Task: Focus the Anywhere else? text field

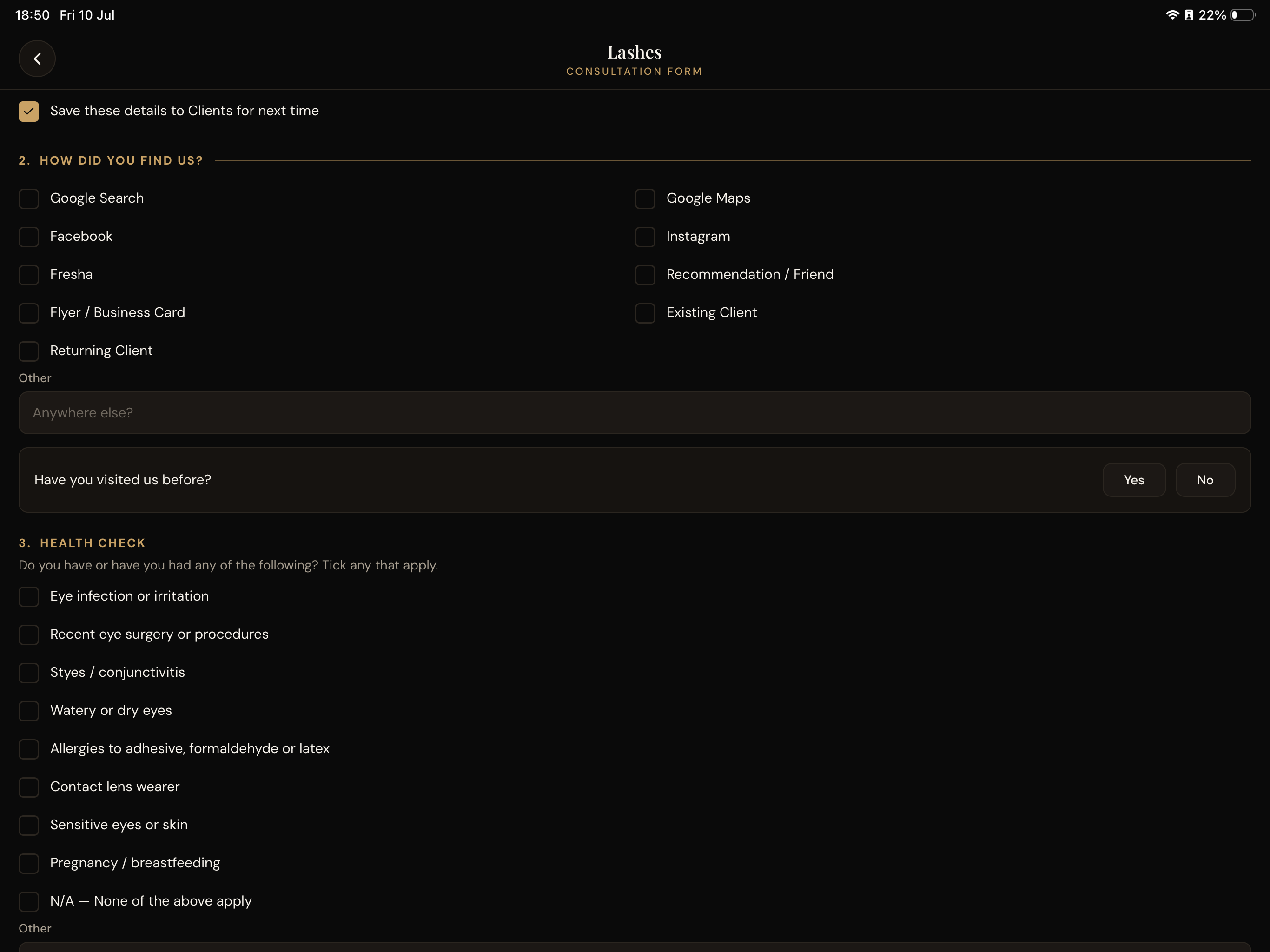Action: coord(635,413)
